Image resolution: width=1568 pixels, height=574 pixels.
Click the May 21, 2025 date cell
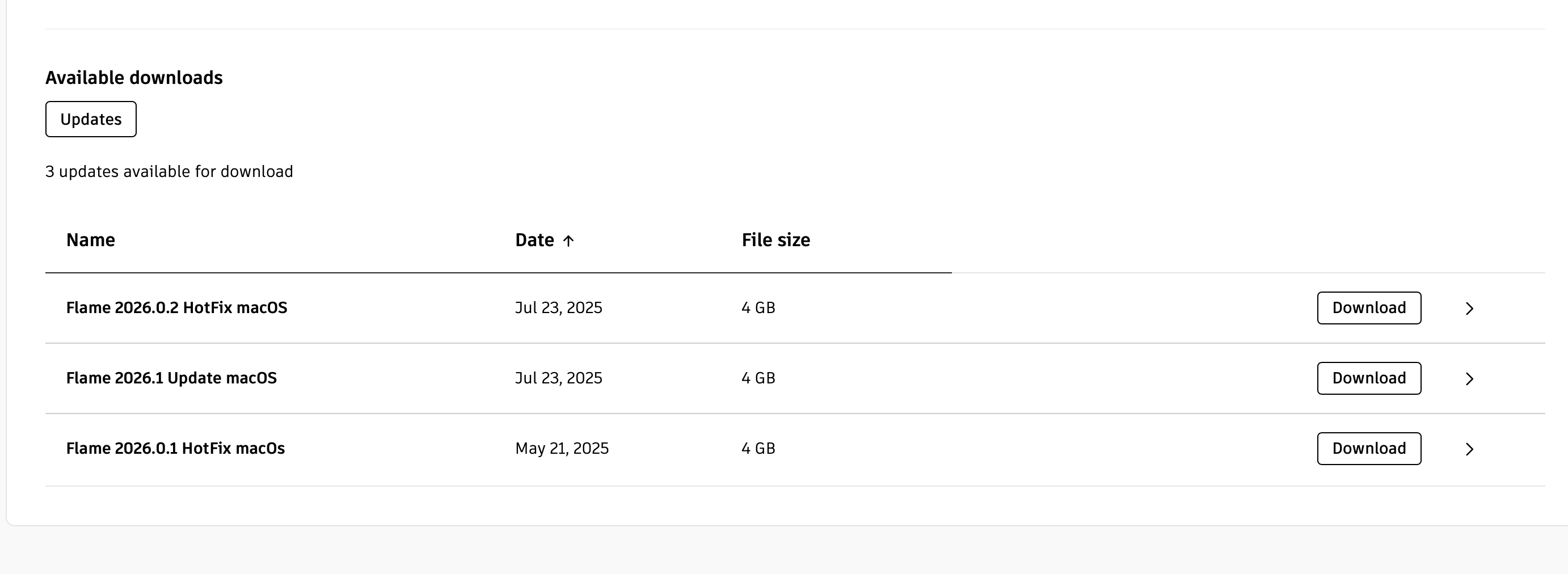click(x=561, y=449)
